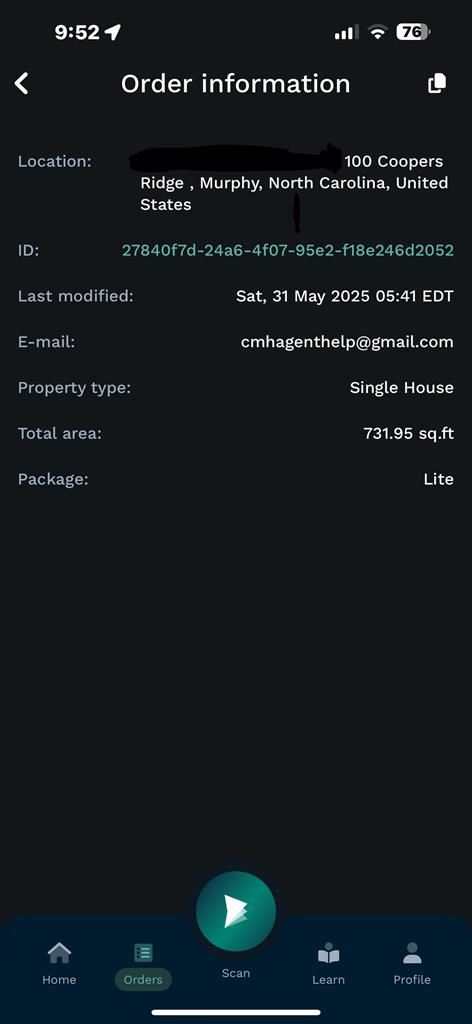The width and height of the screenshot is (472, 1024).
Task: Start a scan with the green Scan button
Action: click(236, 911)
